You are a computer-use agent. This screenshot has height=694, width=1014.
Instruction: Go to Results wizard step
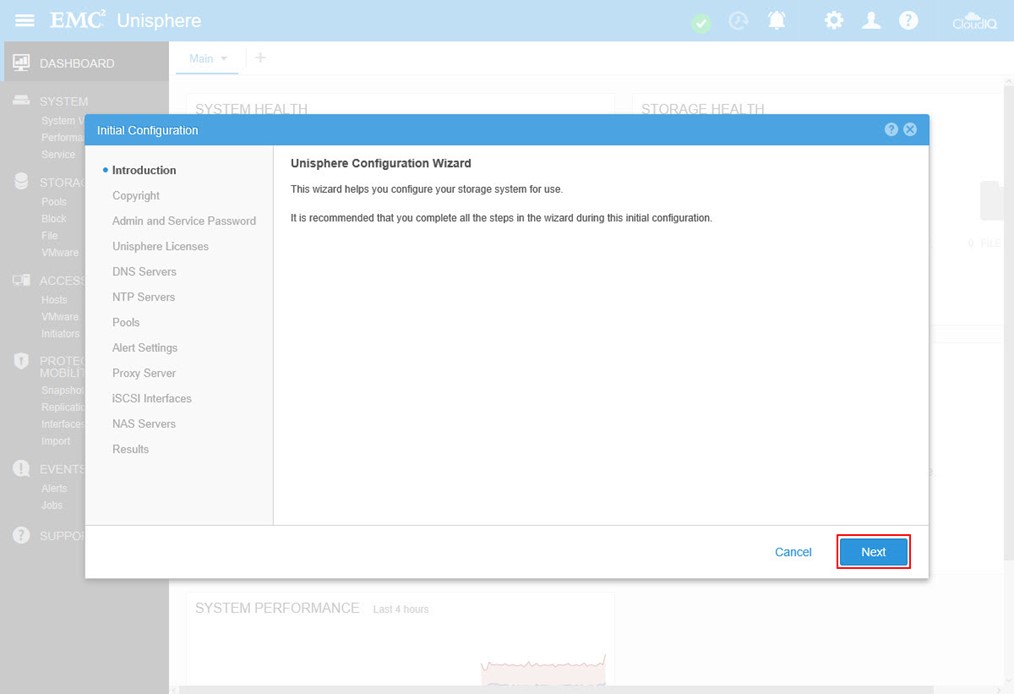pyautogui.click(x=131, y=449)
